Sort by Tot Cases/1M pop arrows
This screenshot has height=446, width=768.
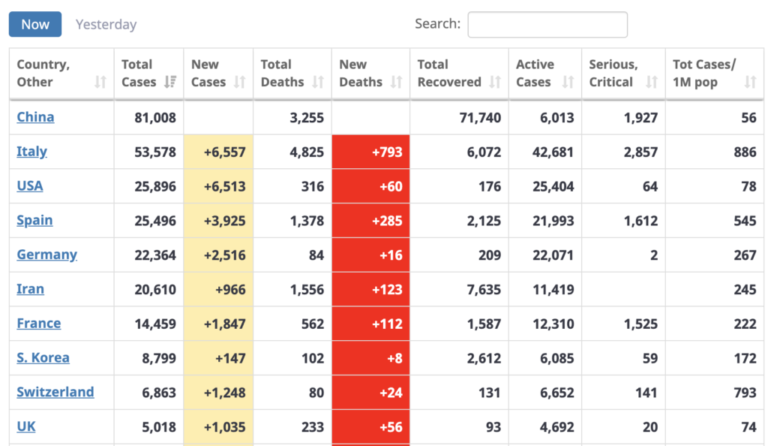750,82
